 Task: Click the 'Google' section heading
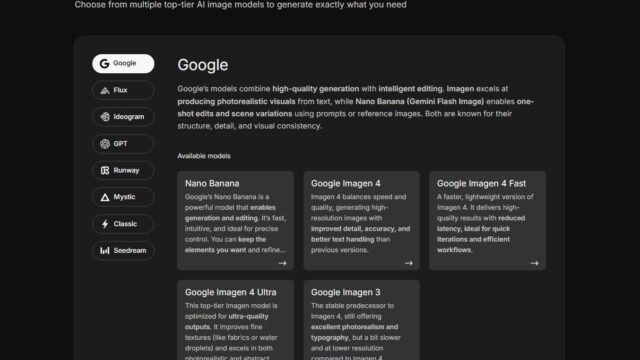tap(203, 65)
